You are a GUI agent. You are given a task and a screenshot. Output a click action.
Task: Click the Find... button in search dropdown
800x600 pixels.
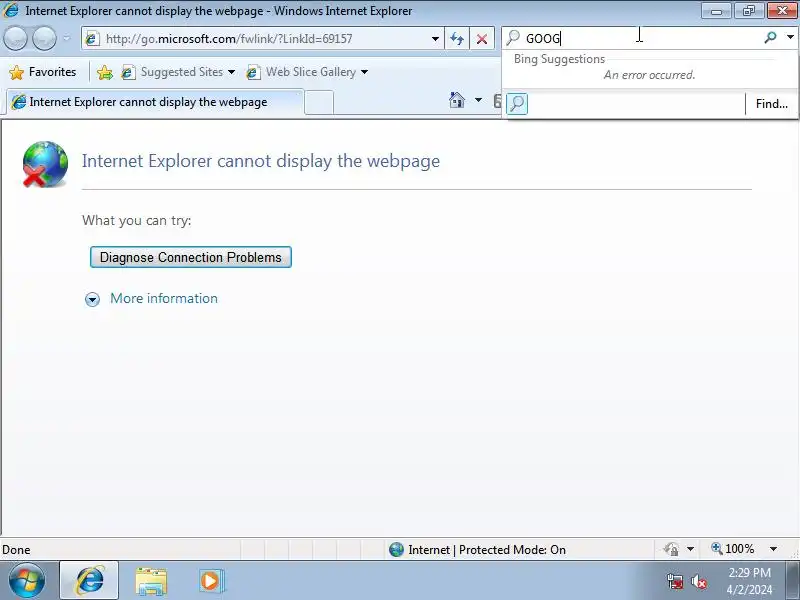(x=771, y=104)
